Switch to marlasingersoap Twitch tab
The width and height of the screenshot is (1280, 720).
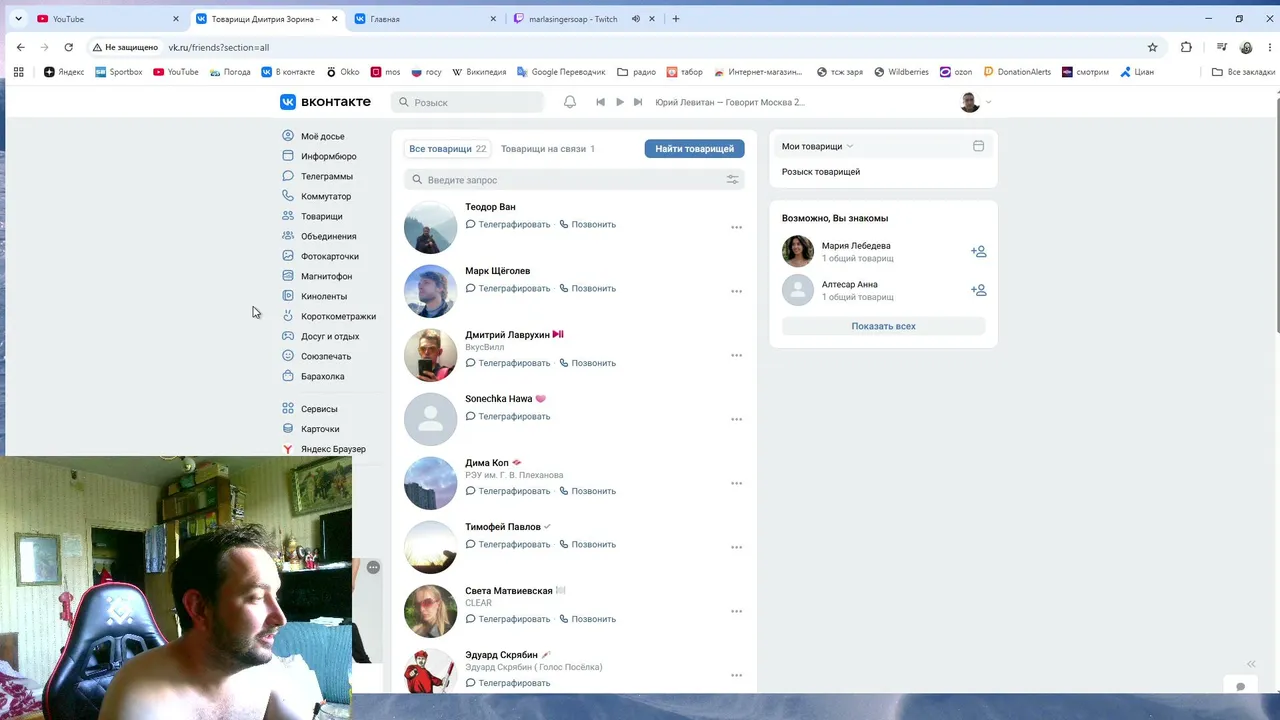point(581,19)
